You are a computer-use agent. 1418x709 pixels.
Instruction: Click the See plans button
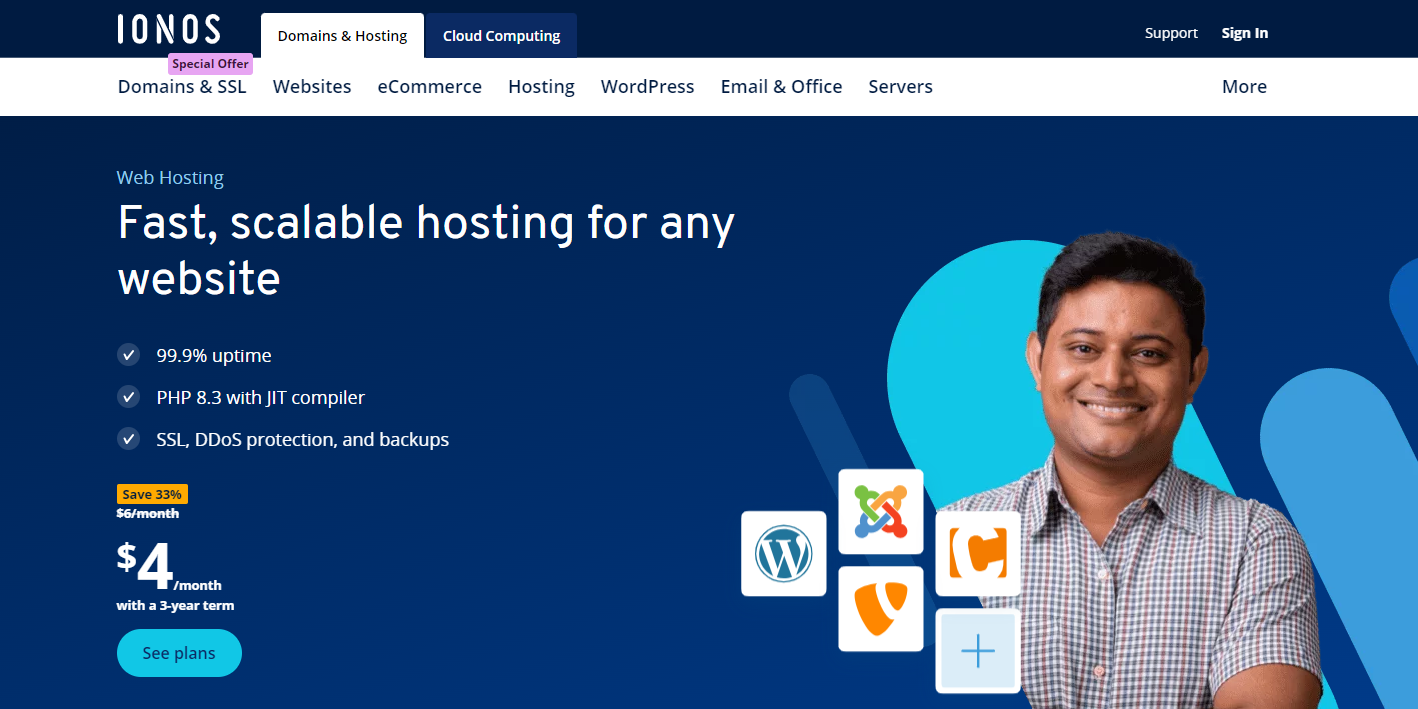pyautogui.click(x=179, y=653)
